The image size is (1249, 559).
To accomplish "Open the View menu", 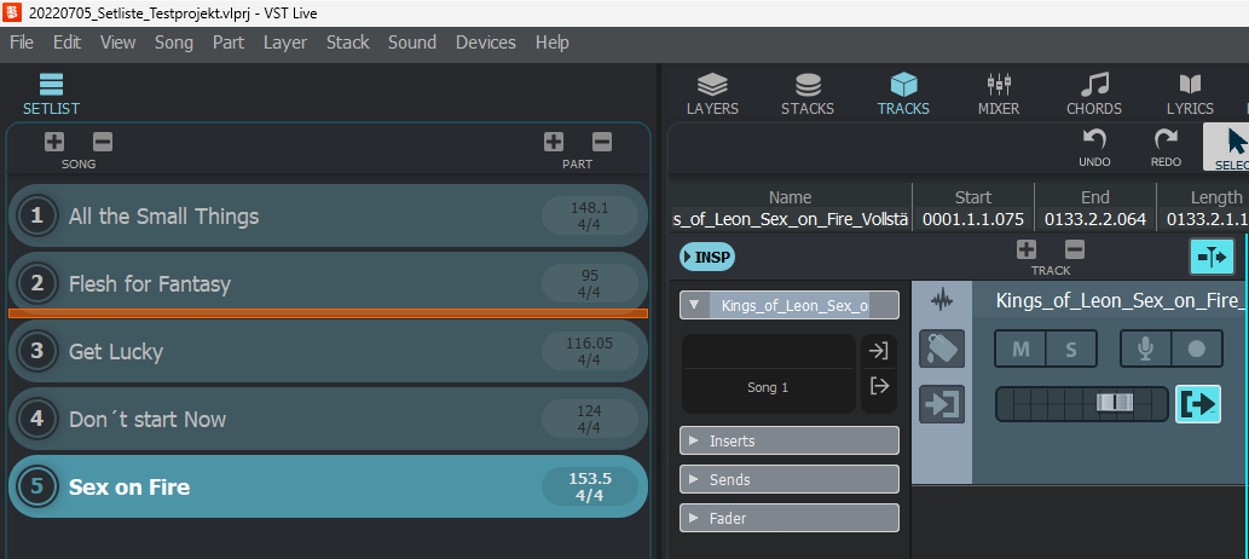I will [117, 42].
